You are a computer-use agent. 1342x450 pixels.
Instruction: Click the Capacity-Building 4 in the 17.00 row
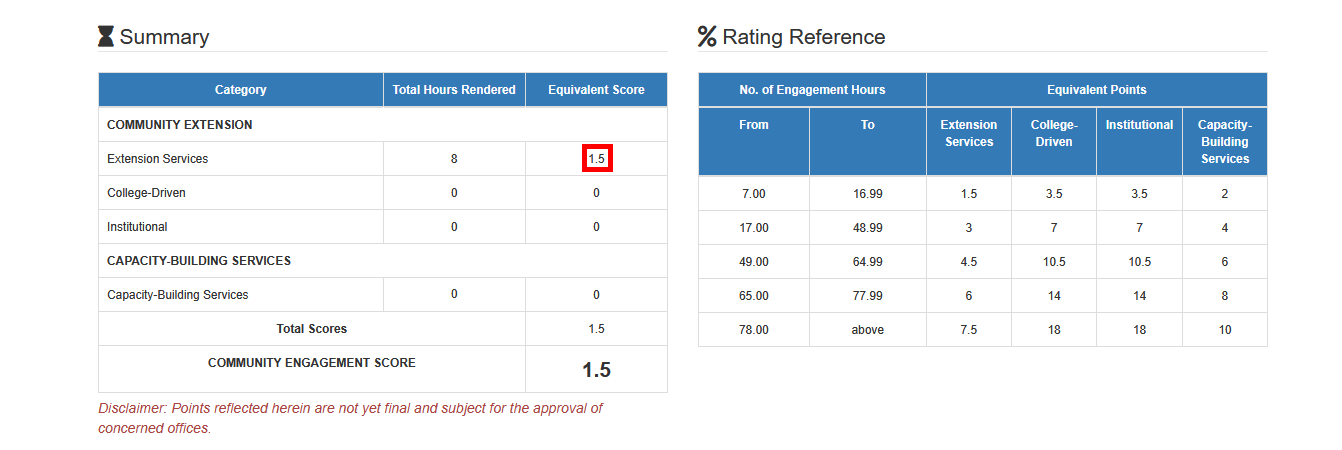point(1225,228)
